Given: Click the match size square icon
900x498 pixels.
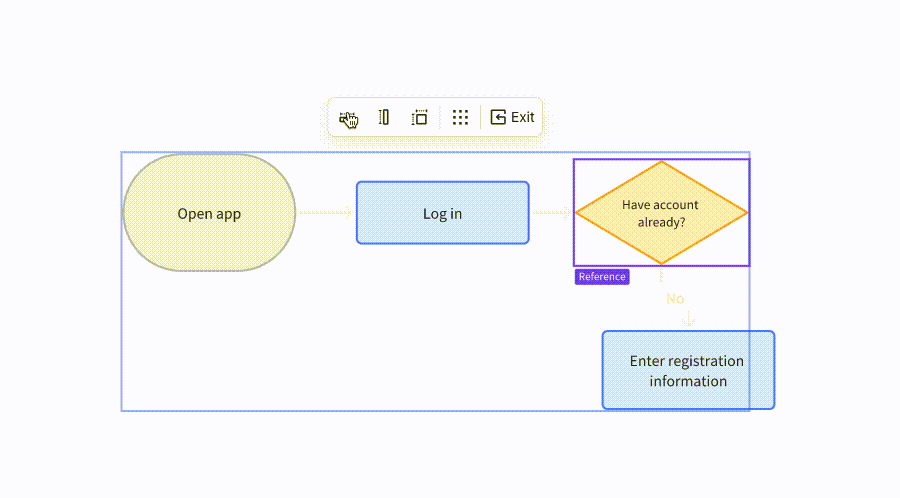Looking at the screenshot, I should pos(420,117).
